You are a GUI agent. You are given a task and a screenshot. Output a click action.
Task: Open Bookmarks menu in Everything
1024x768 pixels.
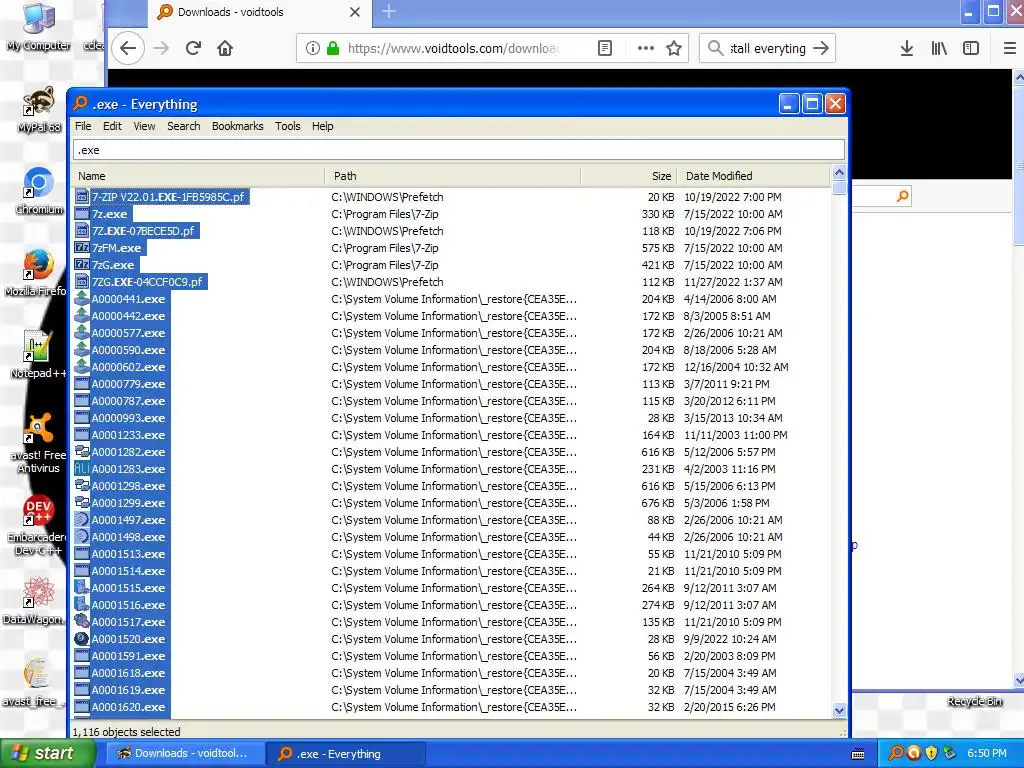238,126
